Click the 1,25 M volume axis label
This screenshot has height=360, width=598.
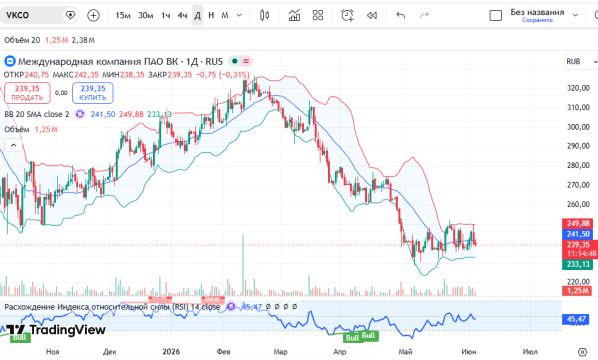pyautogui.click(x=577, y=291)
